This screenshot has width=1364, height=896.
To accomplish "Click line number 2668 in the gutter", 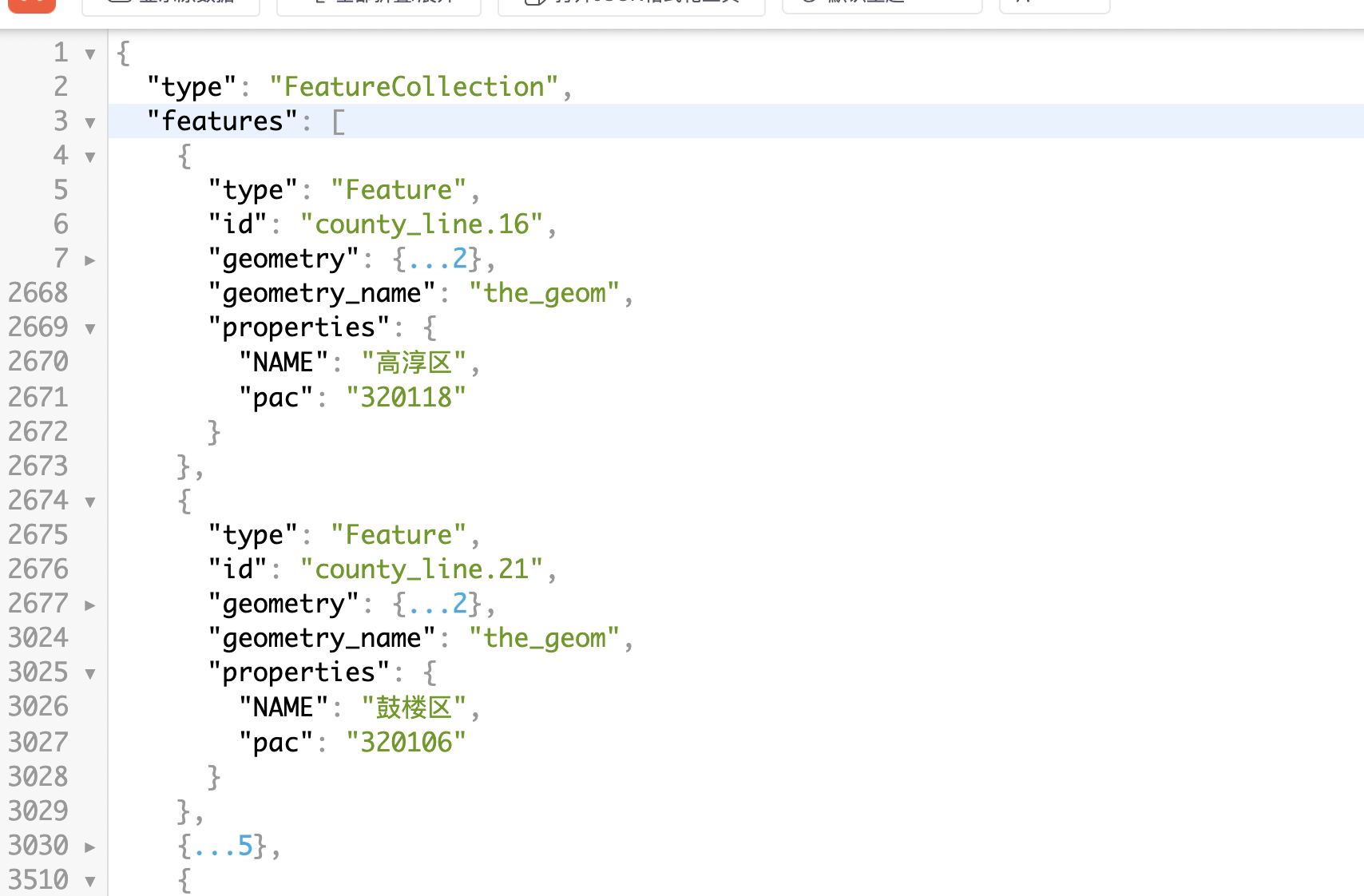I will [38, 293].
